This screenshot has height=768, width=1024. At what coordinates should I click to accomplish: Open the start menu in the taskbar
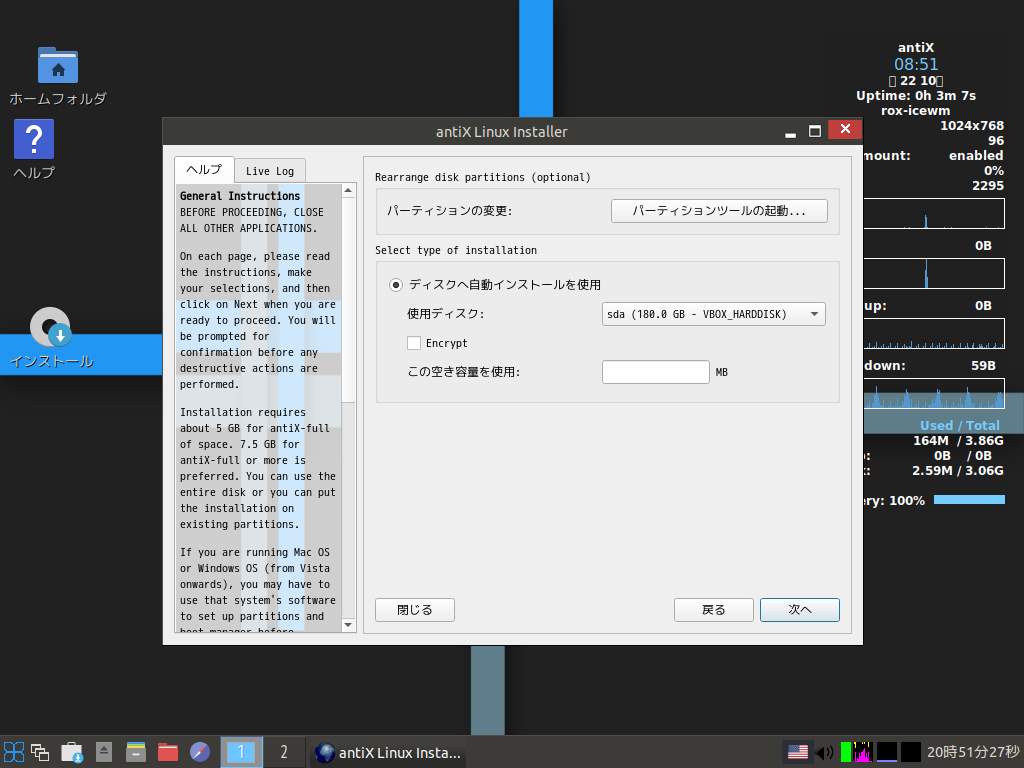click(14, 752)
